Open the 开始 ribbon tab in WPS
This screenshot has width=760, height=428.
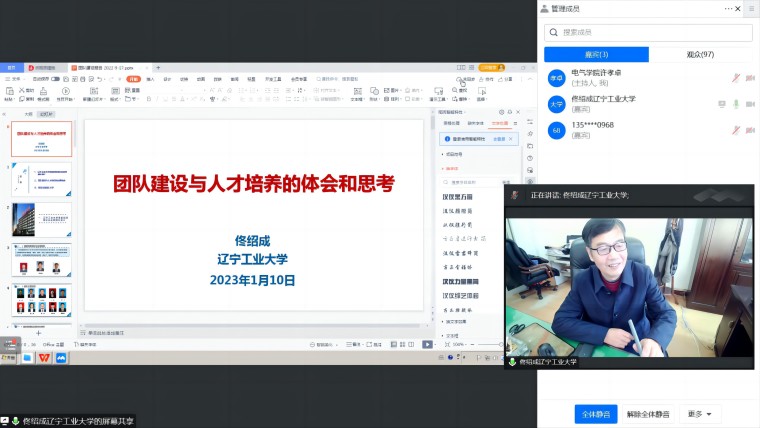pyautogui.click(x=133, y=78)
